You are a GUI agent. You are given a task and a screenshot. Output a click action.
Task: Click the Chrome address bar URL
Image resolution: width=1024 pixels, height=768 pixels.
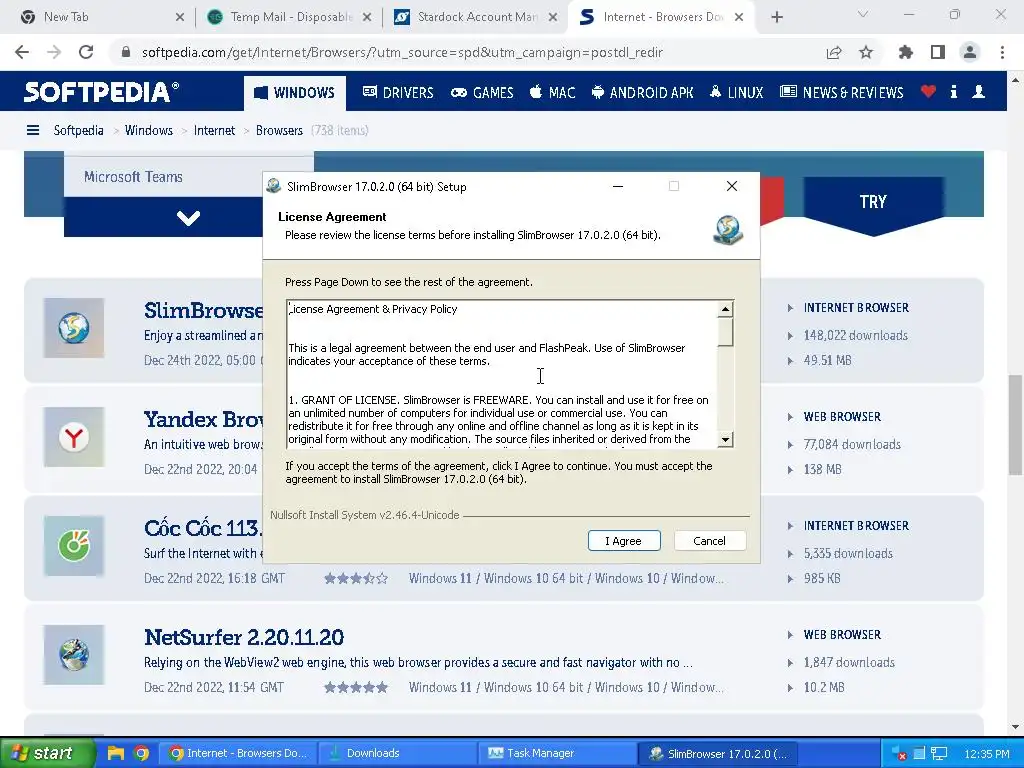(x=402, y=52)
